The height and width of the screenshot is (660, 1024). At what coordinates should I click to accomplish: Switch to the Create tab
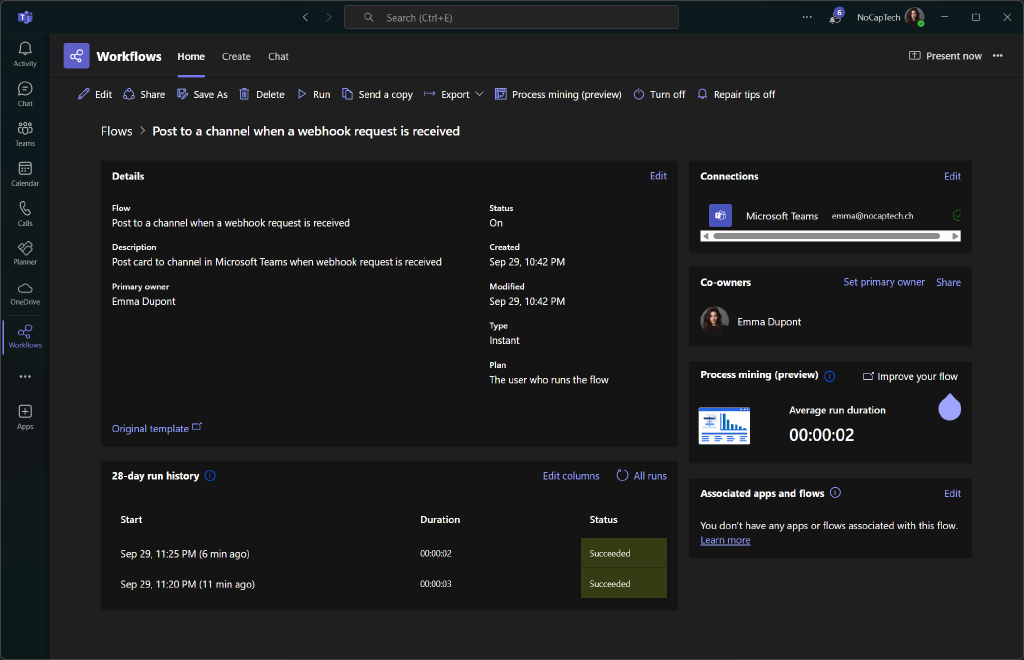(x=236, y=56)
